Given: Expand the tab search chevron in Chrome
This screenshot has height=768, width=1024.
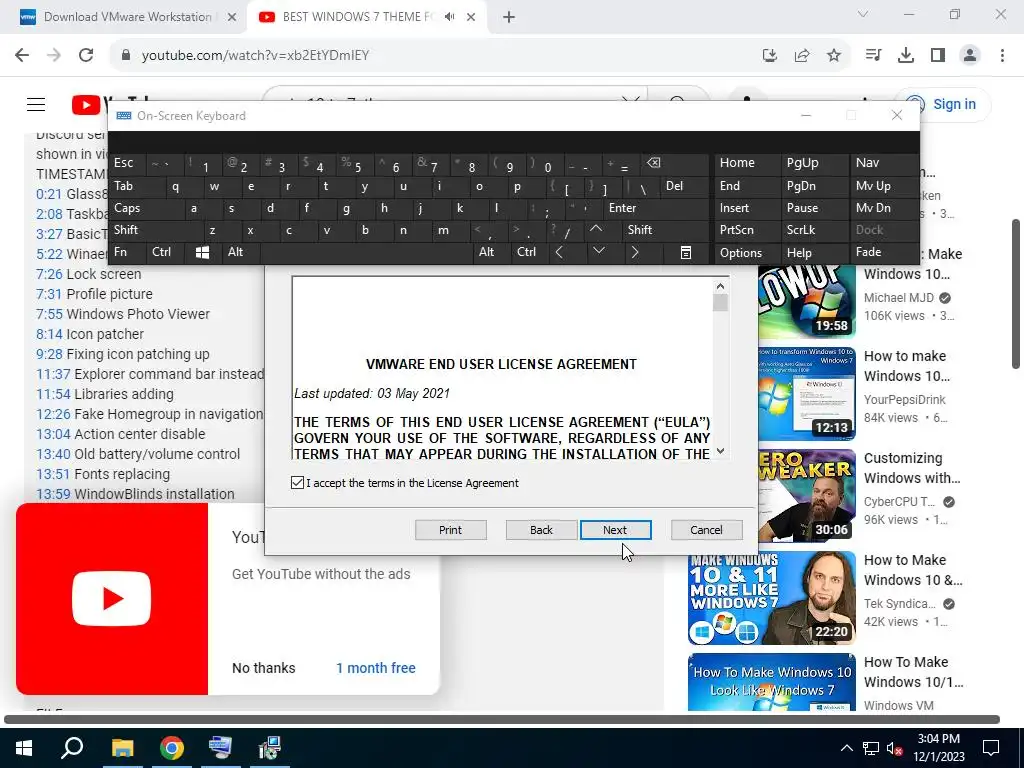Looking at the screenshot, I should 863,14.
